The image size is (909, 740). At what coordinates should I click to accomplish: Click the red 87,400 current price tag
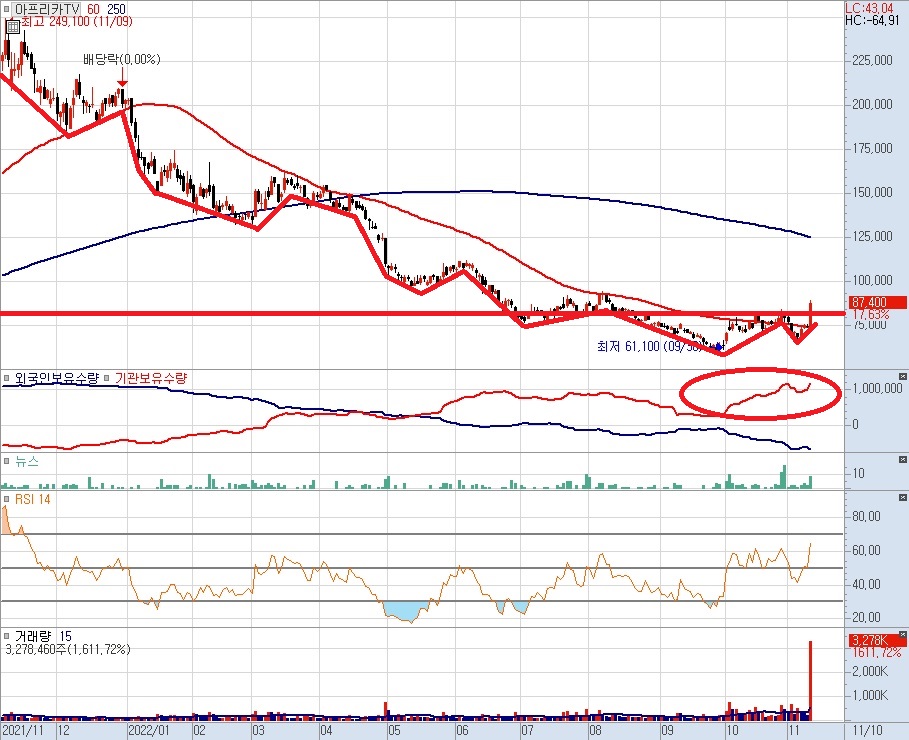click(x=877, y=302)
